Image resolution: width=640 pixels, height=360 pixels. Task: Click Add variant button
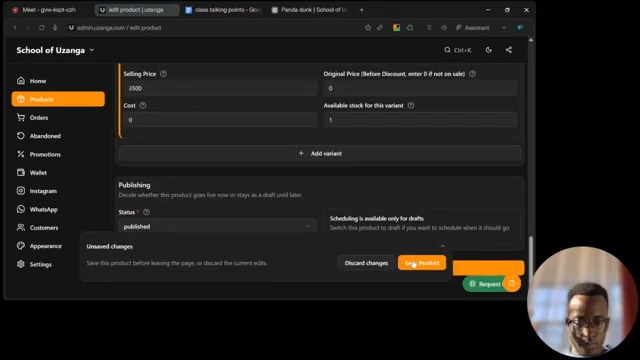[320, 153]
